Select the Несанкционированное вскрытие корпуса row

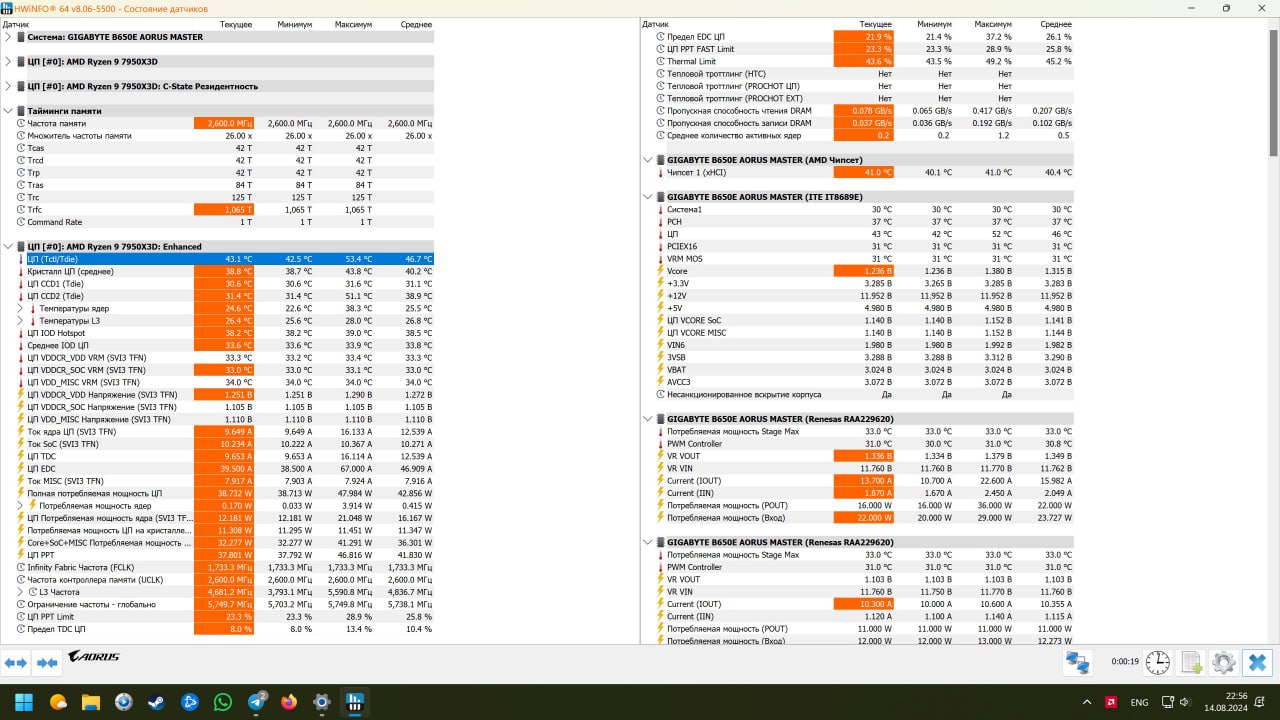pyautogui.click(x=858, y=394)
